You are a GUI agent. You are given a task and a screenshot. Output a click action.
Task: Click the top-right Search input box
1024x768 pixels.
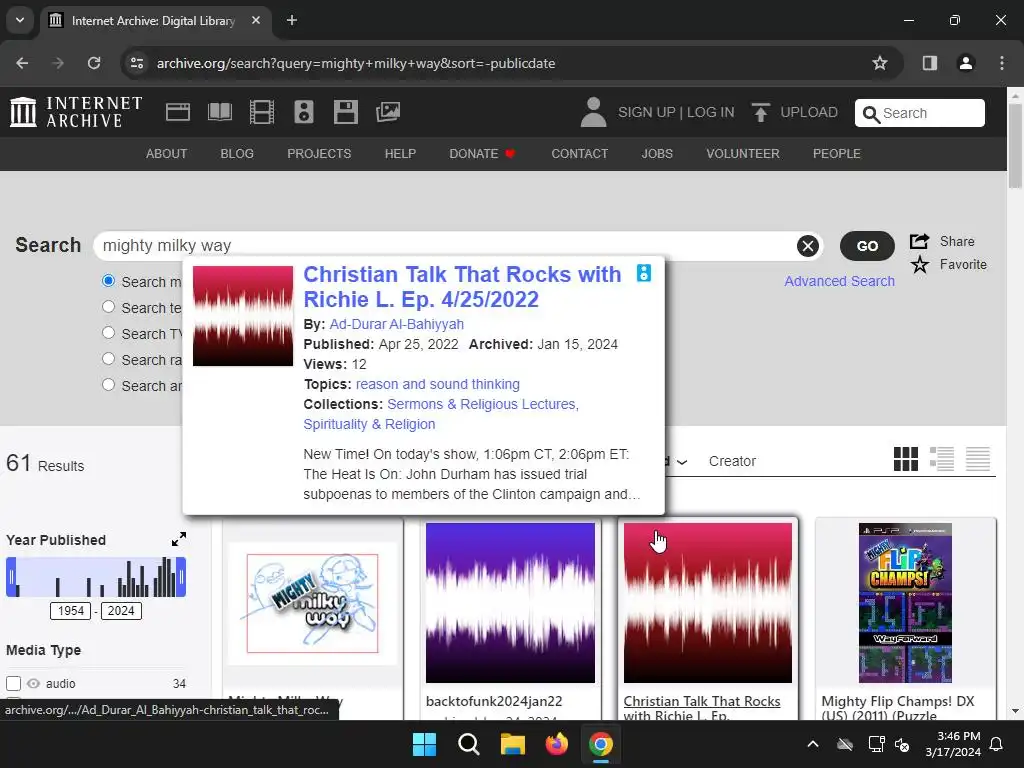tap(920, 113)
